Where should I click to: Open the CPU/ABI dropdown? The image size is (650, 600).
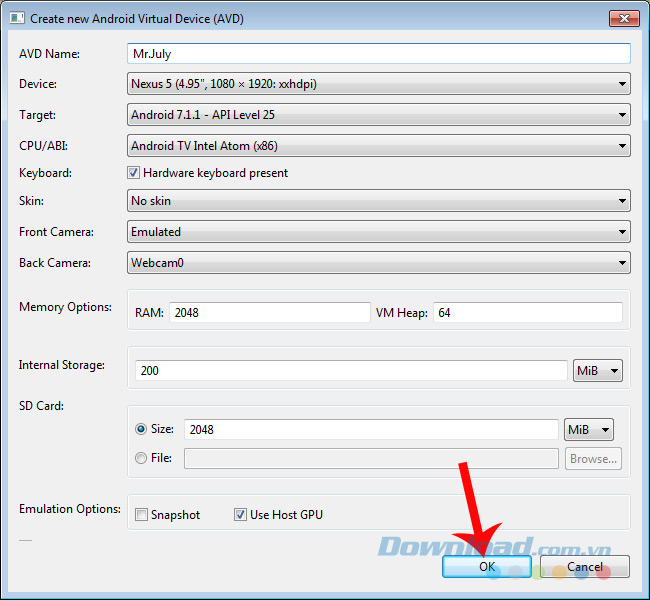(x=378, y=146)
